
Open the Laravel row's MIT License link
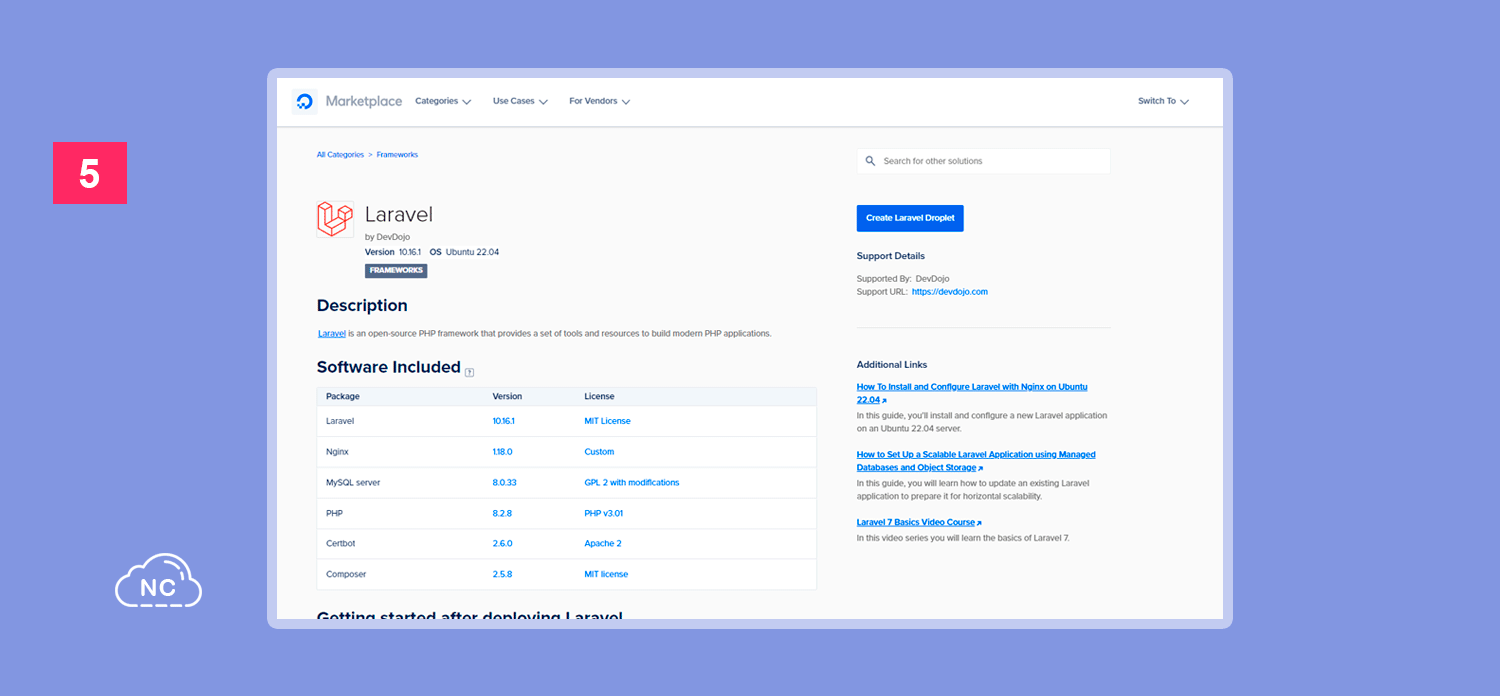pos(607,421)
